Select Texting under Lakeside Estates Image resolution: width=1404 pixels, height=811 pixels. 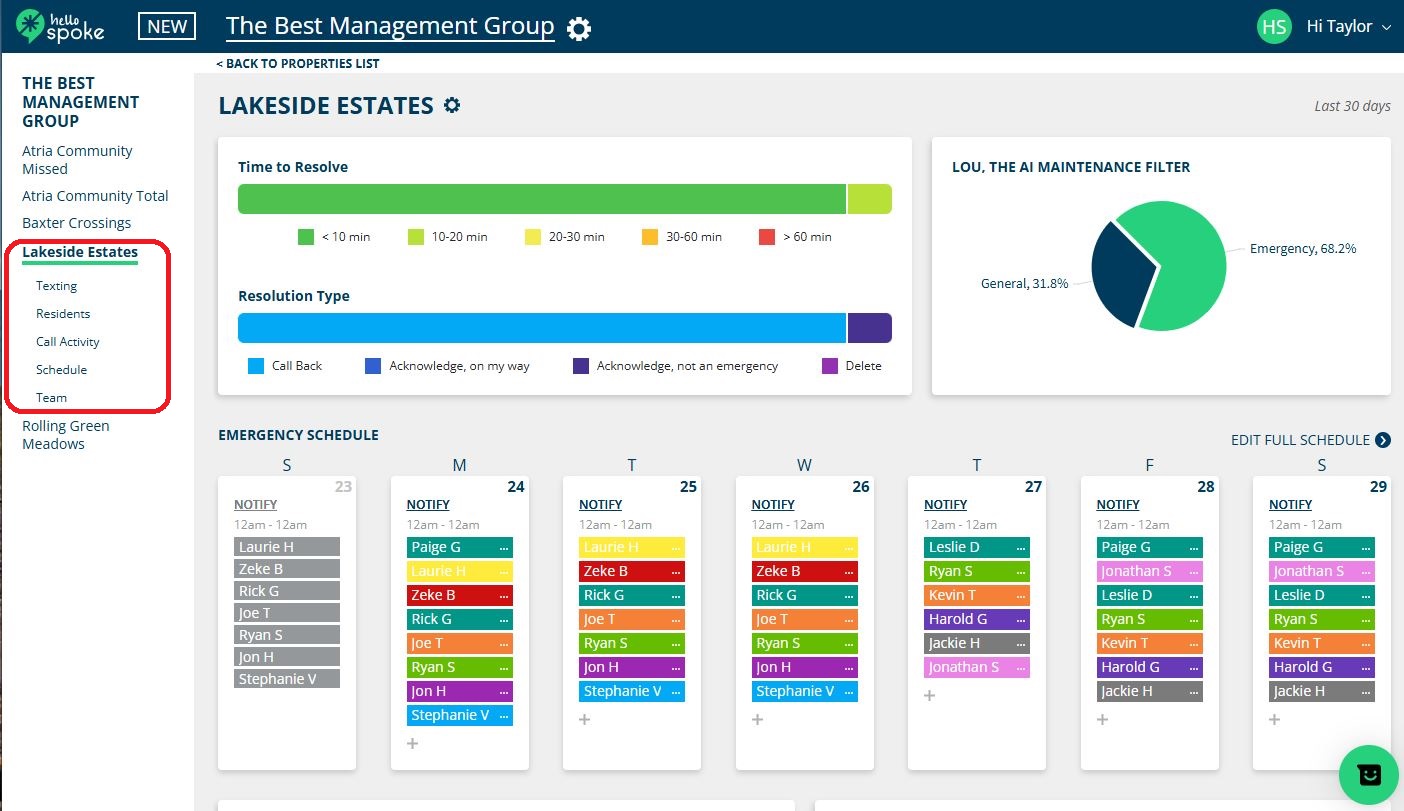pyautogui.click(x=56, y=285)
